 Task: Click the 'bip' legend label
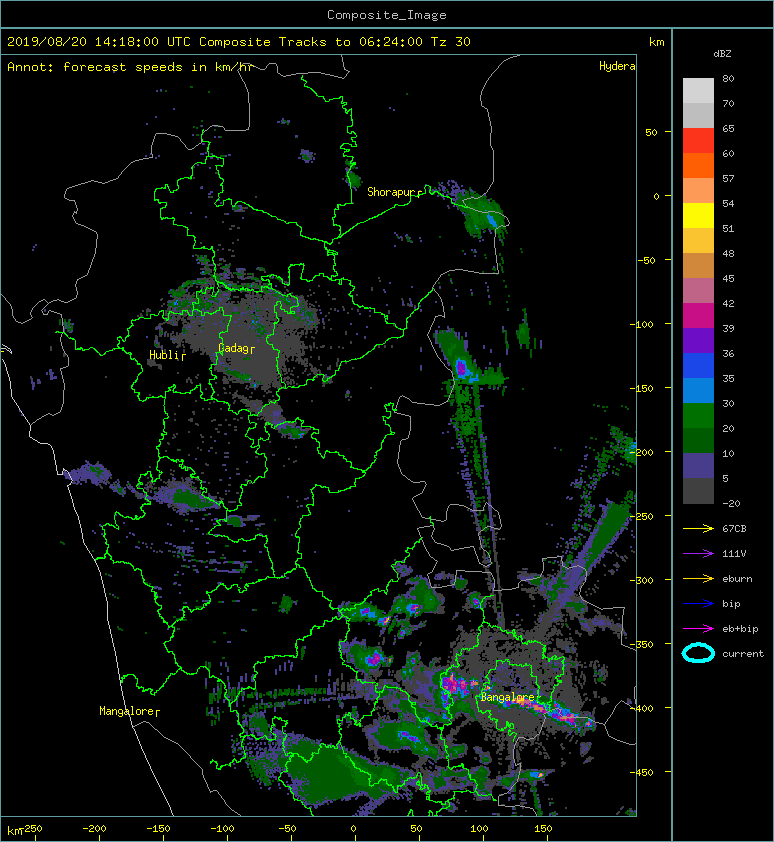[x=731, y=604]
